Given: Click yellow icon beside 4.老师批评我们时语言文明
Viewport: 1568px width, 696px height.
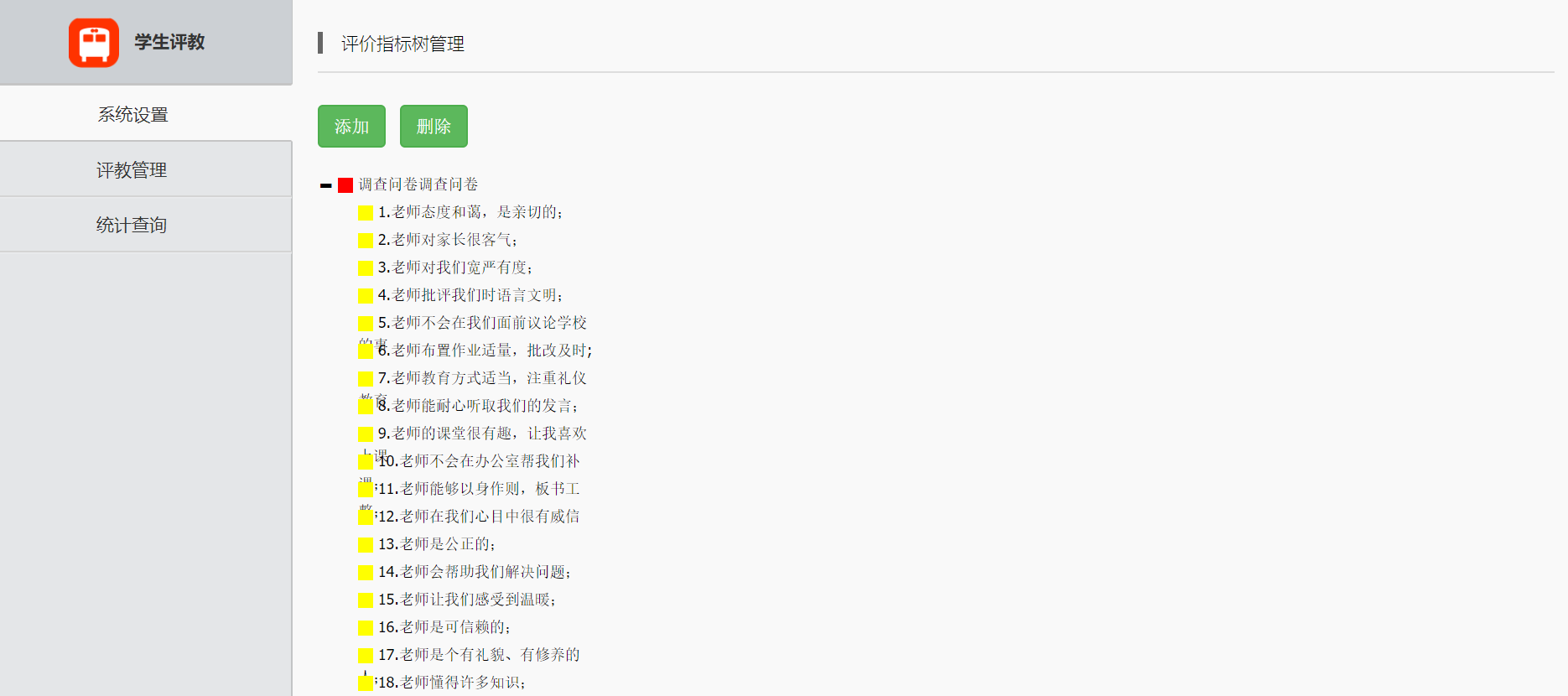Looking at the screenshot, I should [366, 296].
